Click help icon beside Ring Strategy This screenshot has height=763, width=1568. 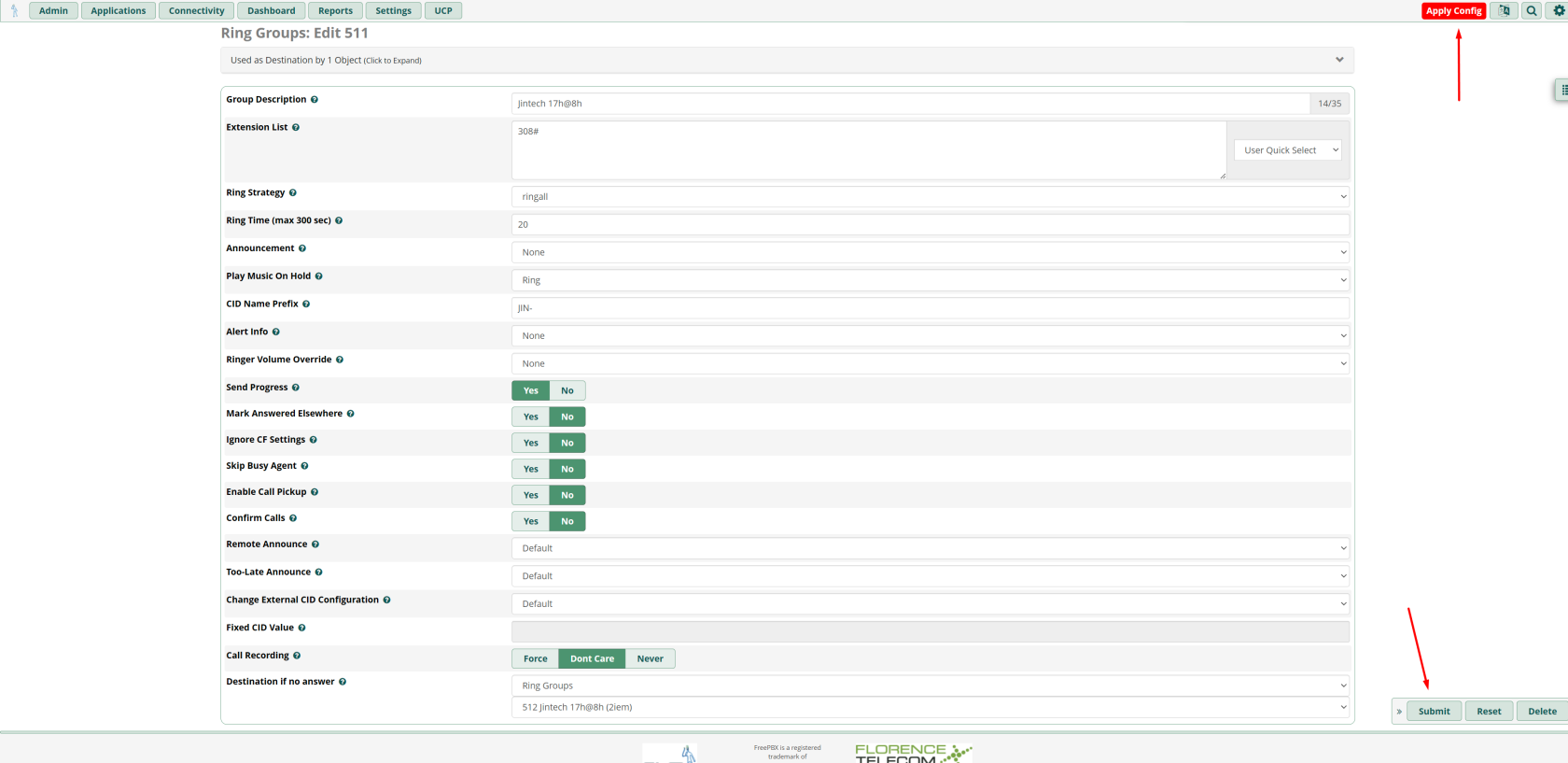tap(293, 193)
